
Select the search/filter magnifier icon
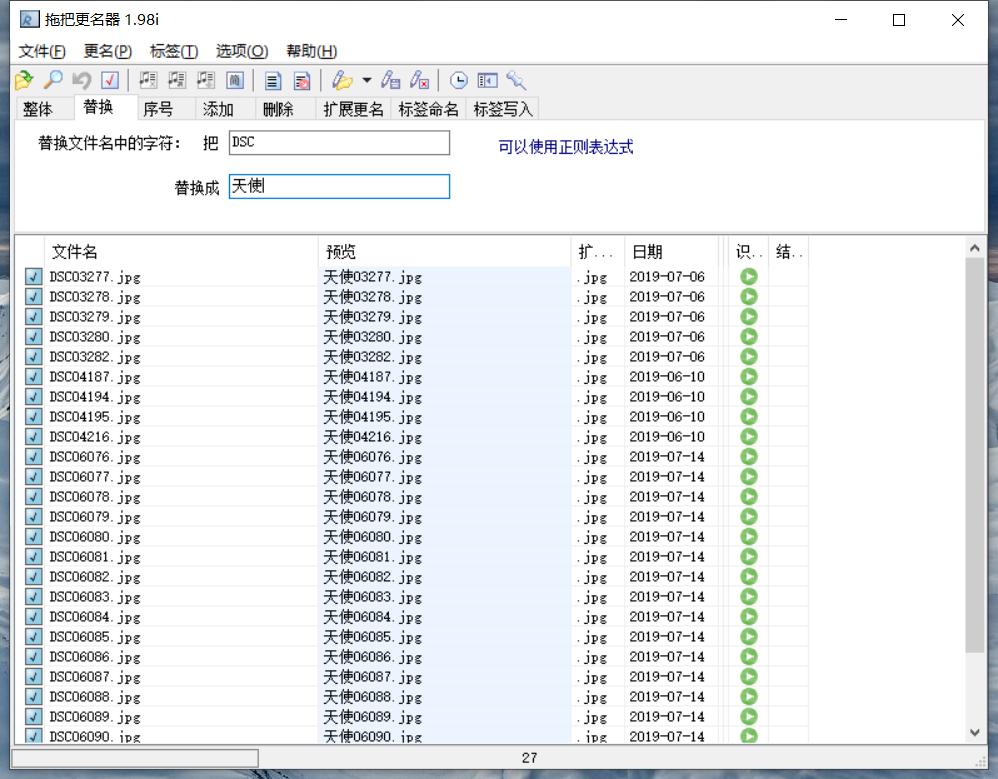50,81
